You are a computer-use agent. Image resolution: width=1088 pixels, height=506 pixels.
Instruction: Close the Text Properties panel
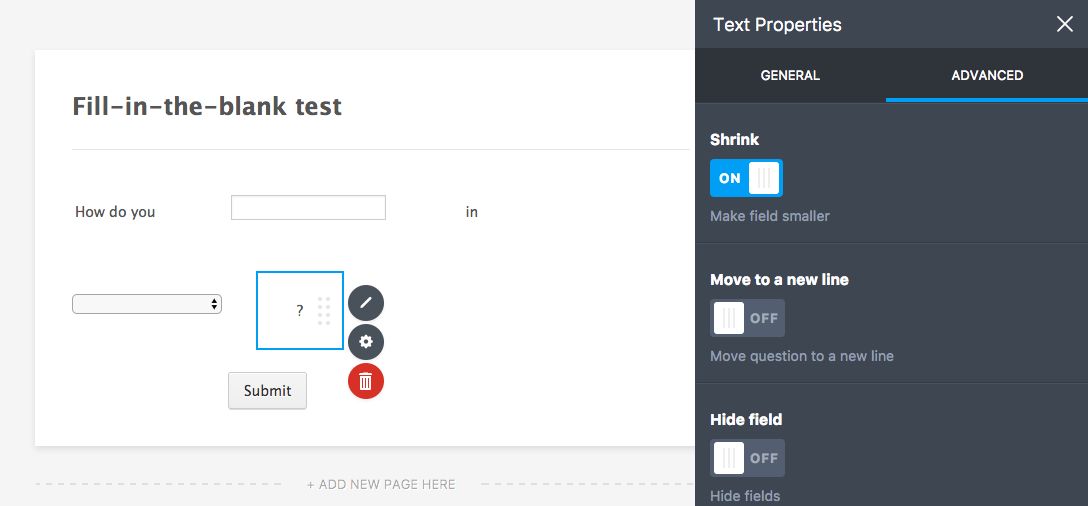point(1065,25)
